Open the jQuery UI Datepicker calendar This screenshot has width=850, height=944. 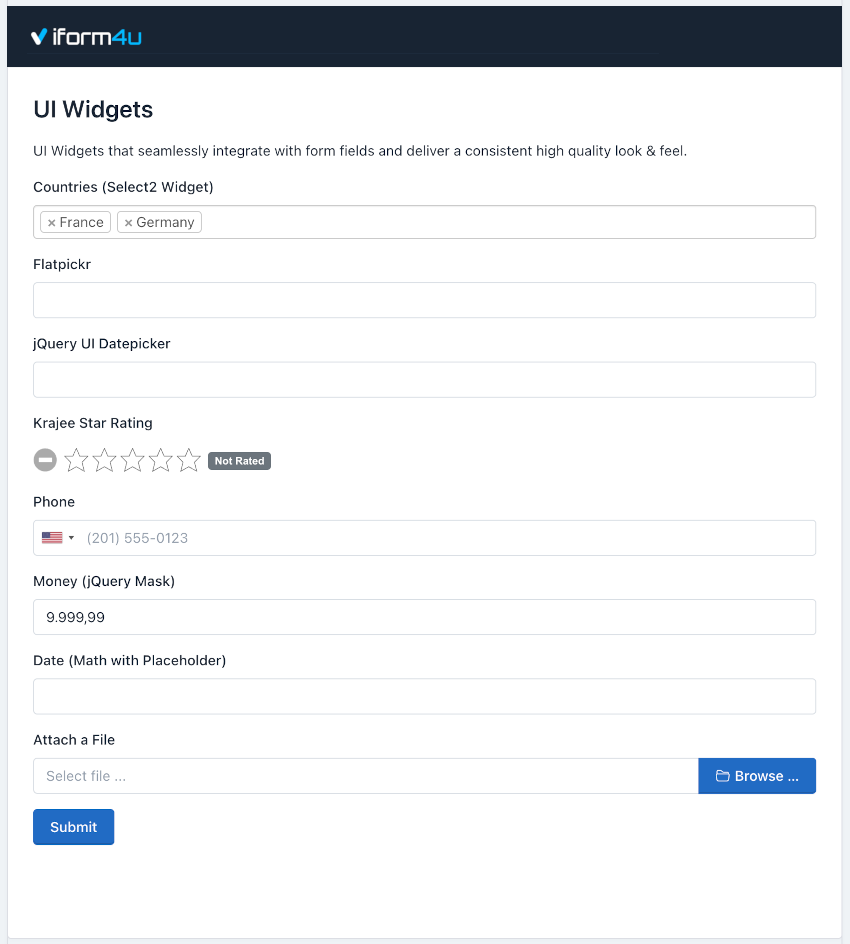click(424, 379)
